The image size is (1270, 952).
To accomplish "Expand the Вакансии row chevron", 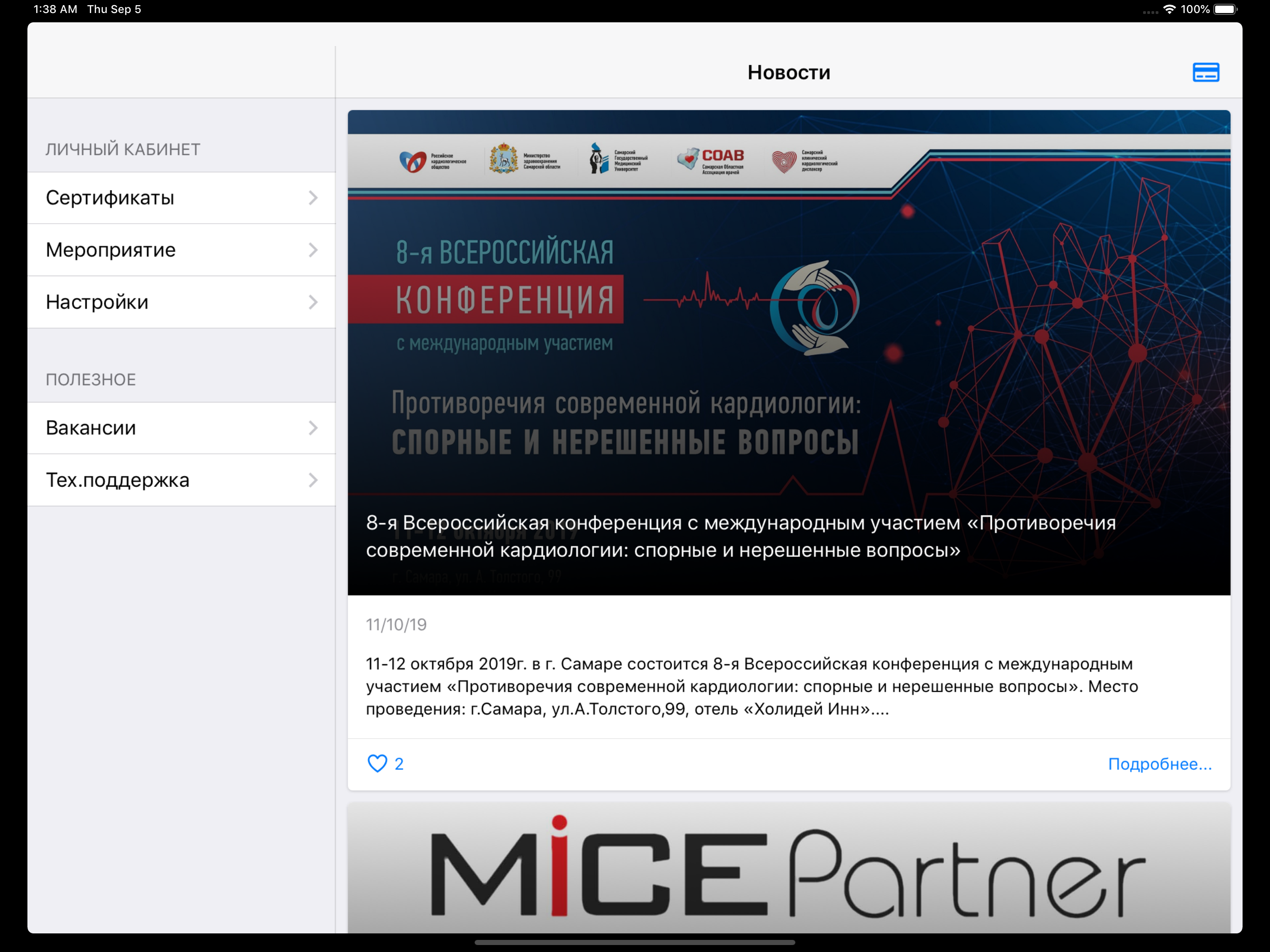I will pyautogui.click(x=313, y=428).
